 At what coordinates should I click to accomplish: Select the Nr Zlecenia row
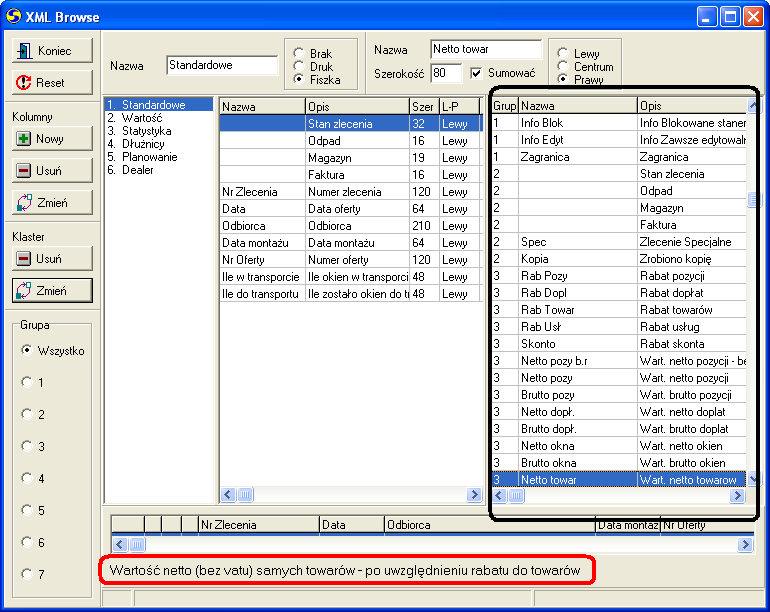pos(351,192)
